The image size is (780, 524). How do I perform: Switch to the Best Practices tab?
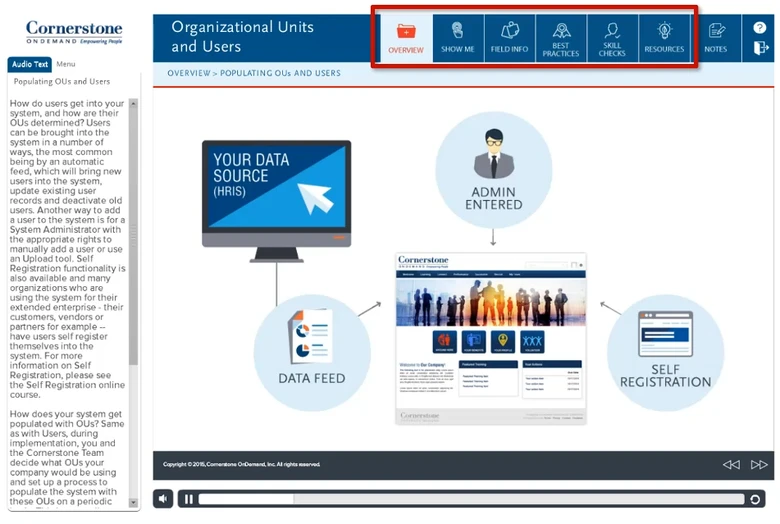[x=561, y=38]
